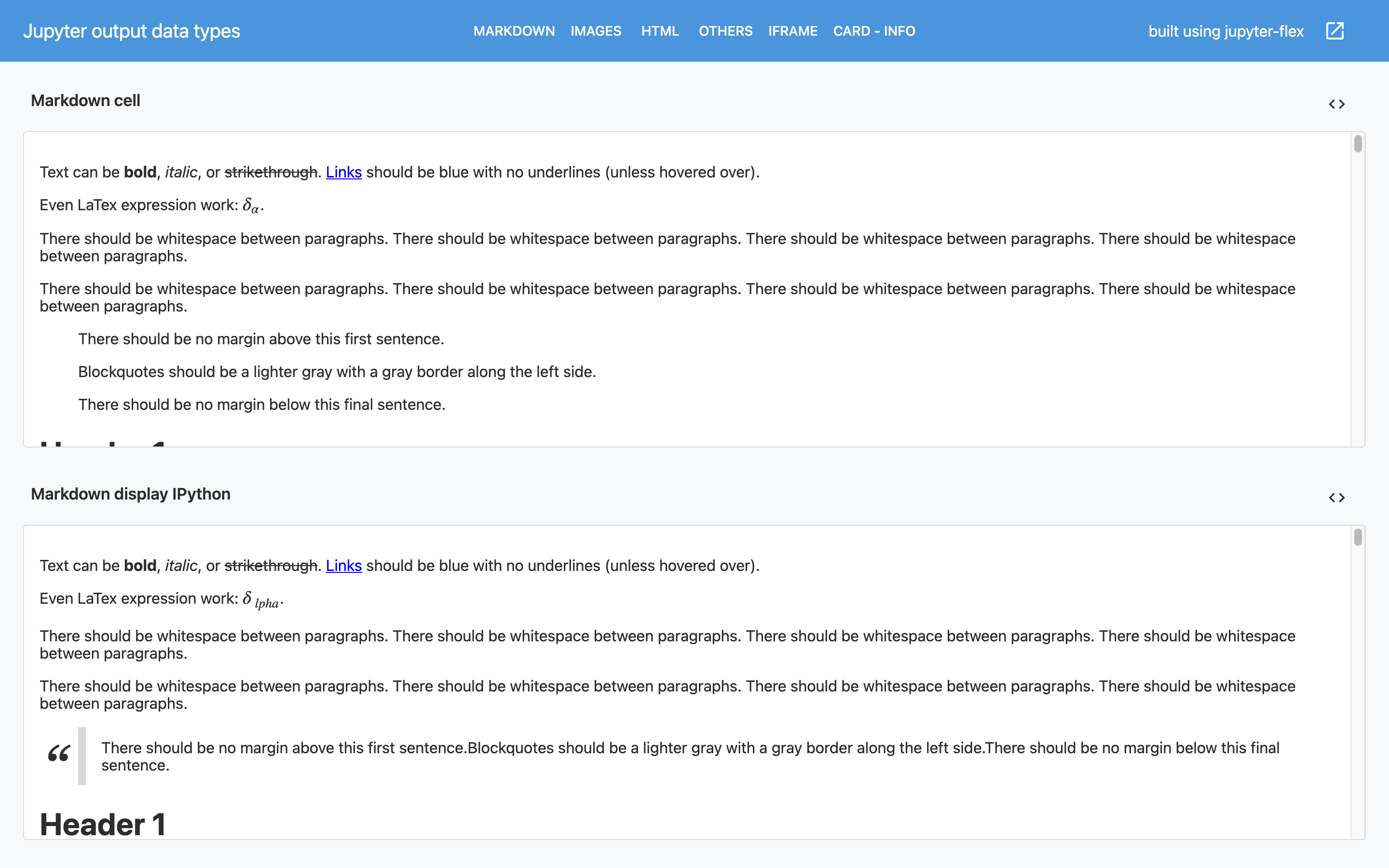Image resolution: width=1389 pixels, height=868 pixels.
Task: Go to the HTML page
Action: click(659, 31)
